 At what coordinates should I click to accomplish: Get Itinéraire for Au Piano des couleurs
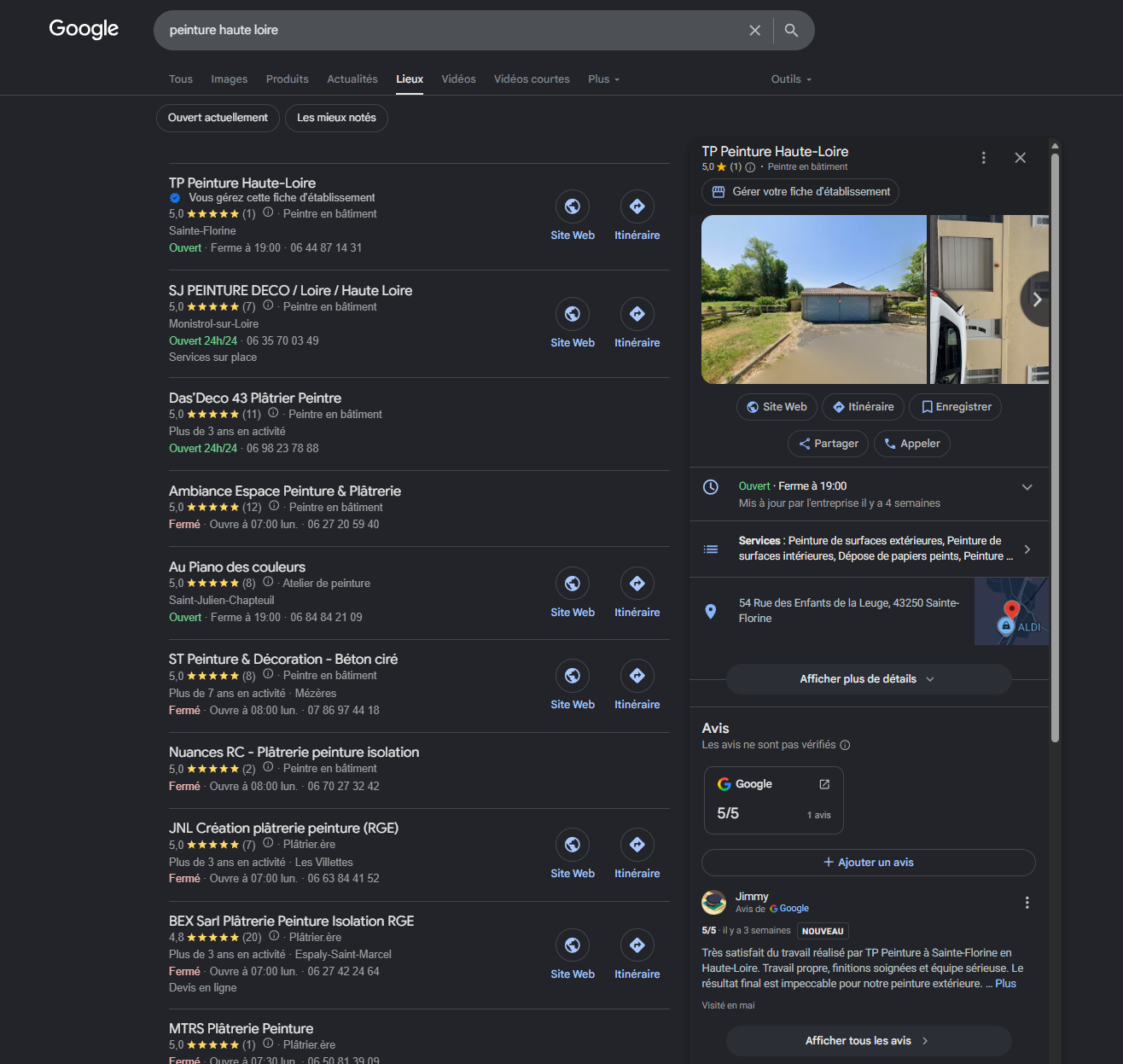click(637, 594)
